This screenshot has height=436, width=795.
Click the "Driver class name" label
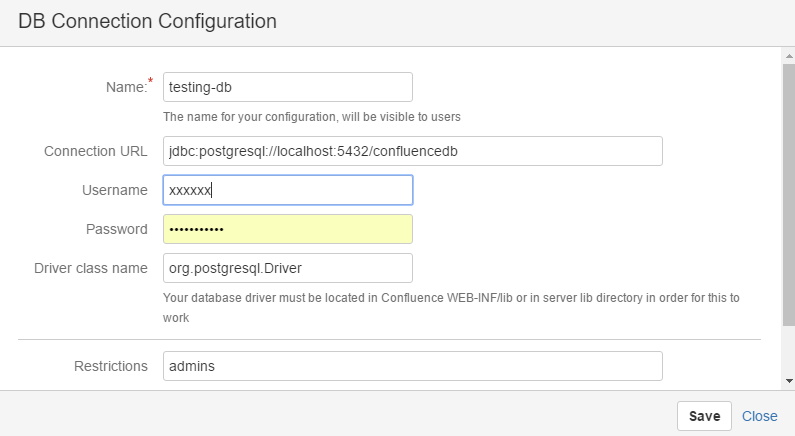point(91,268)
